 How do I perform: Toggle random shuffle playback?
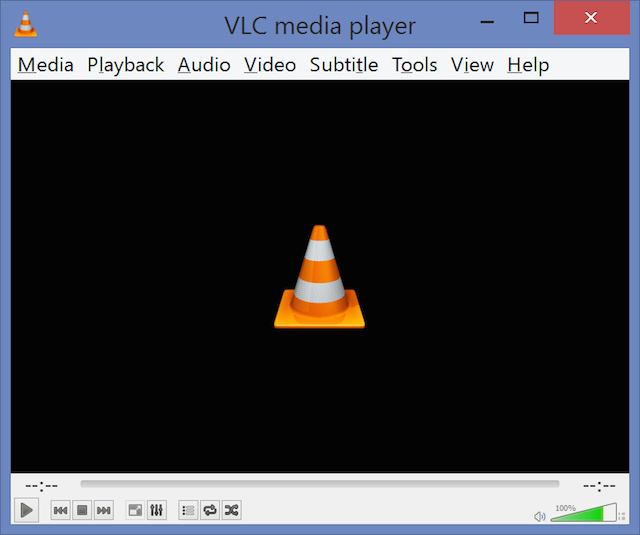[231, 510]
